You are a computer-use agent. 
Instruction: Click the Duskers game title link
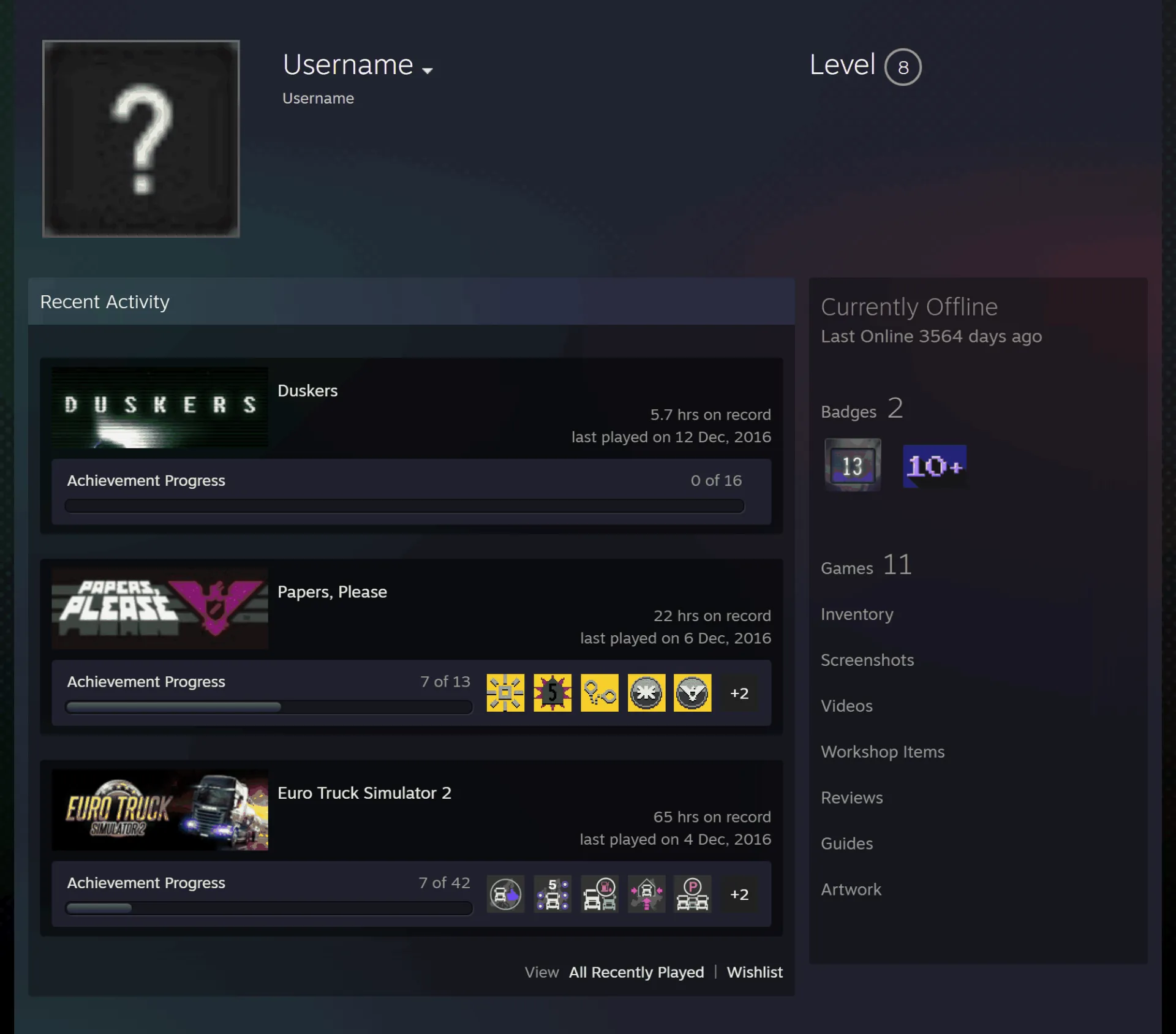click(x=307, y=391)
